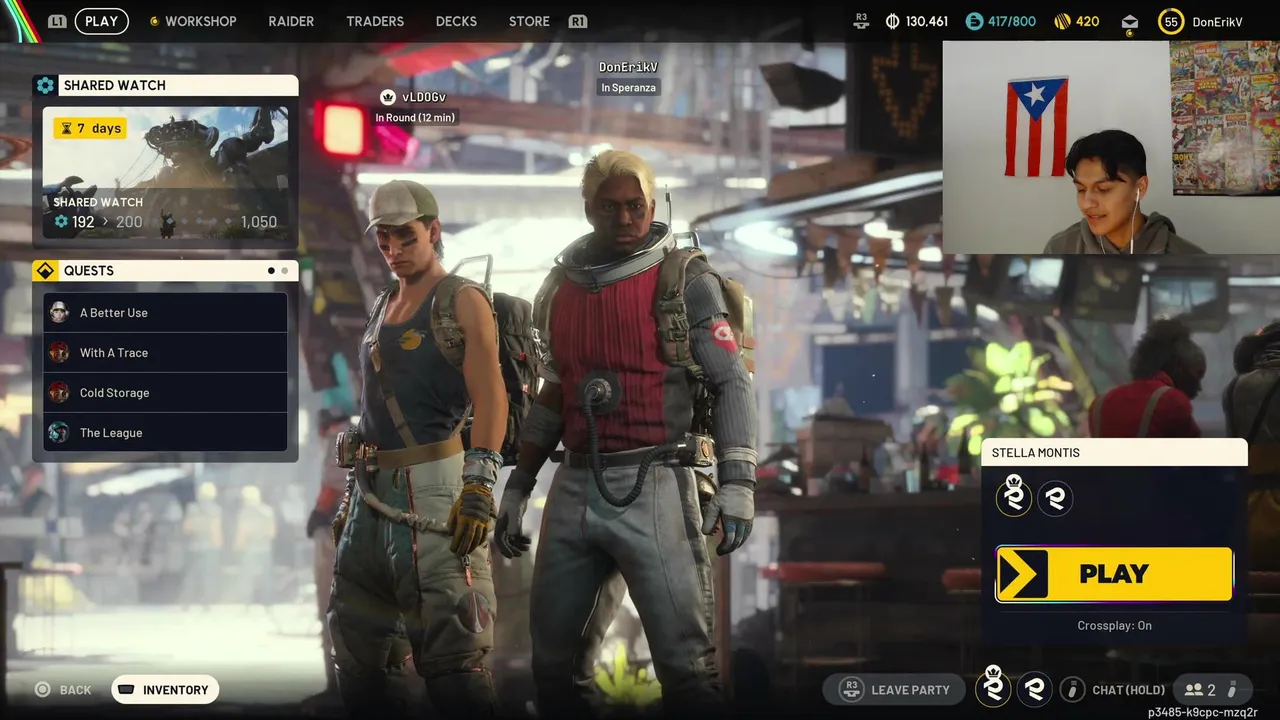Click the 1,050 Shared Watch reward value
Image resolution: width=1280 pixels, height=720 pixels.
(259, 222)
